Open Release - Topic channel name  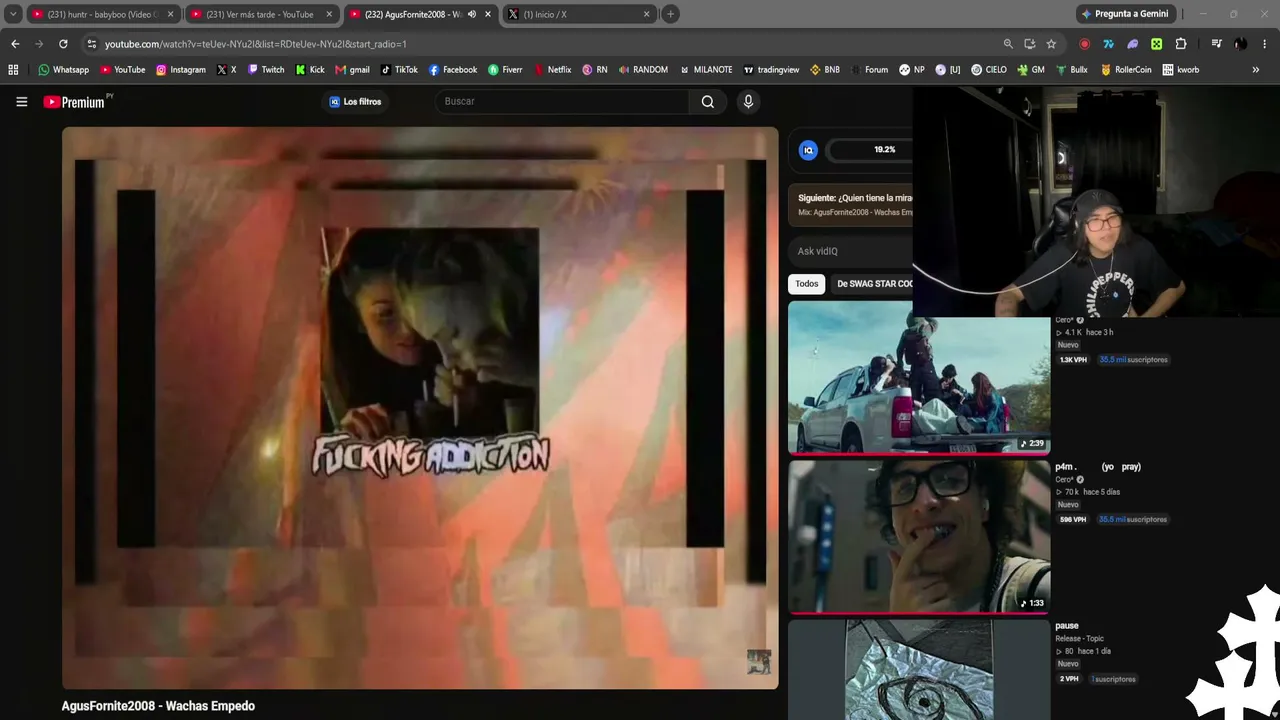(1082, 638)
